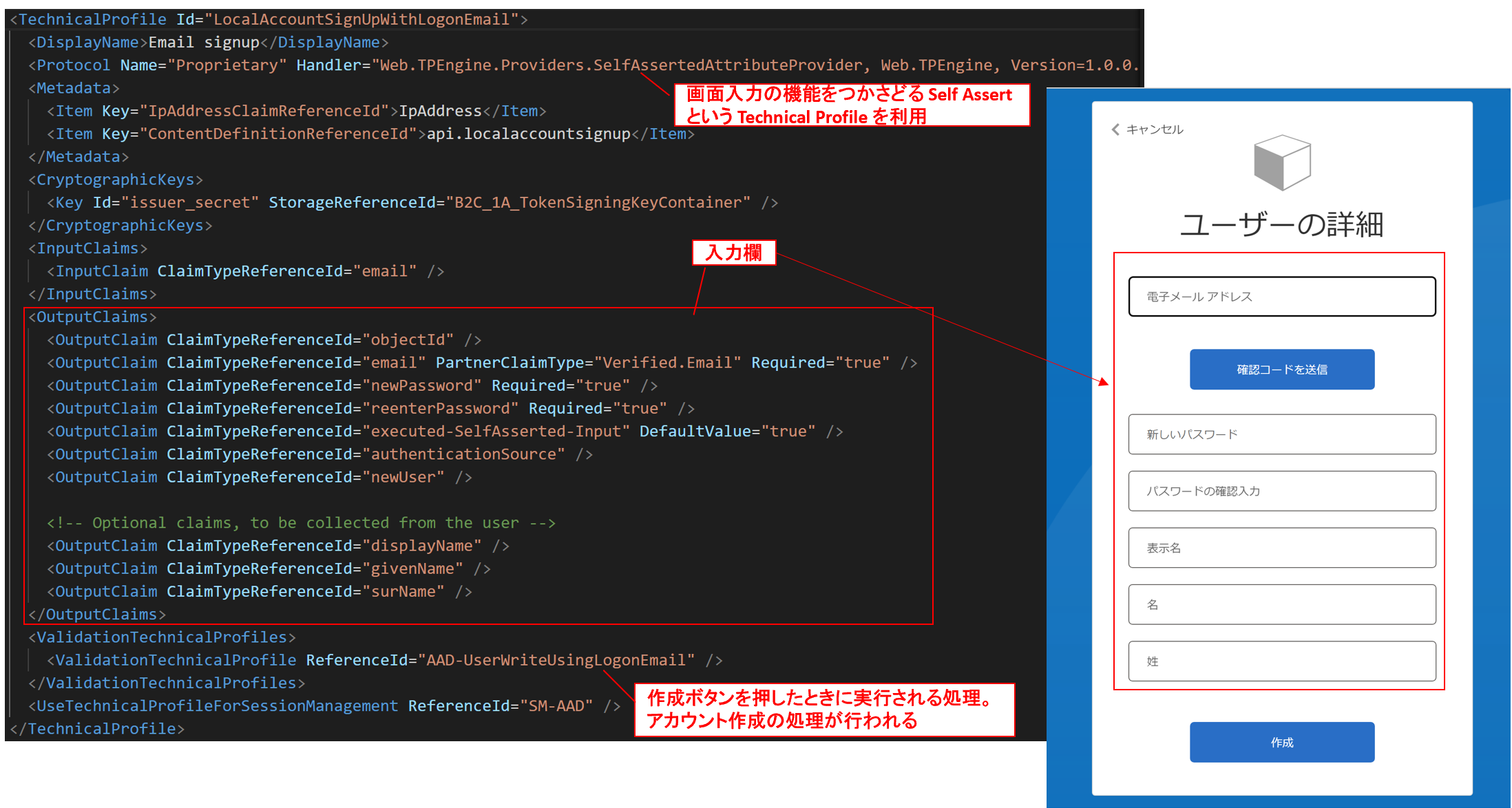Click the SM-AAD session management line
This screenshot has width=1512, height=808.
click(x=324, y=706)
